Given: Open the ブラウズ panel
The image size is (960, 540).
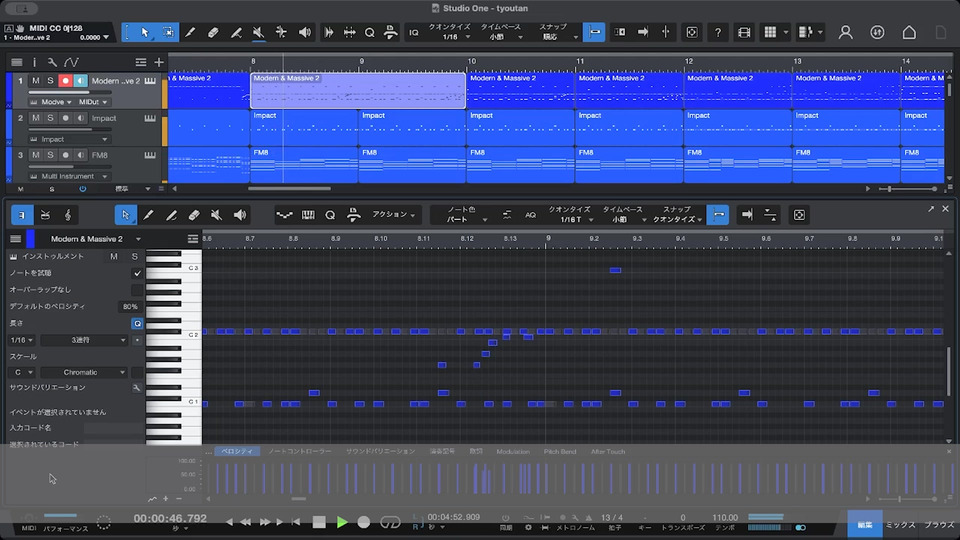Looking at the screenshot, I should 938,524.
